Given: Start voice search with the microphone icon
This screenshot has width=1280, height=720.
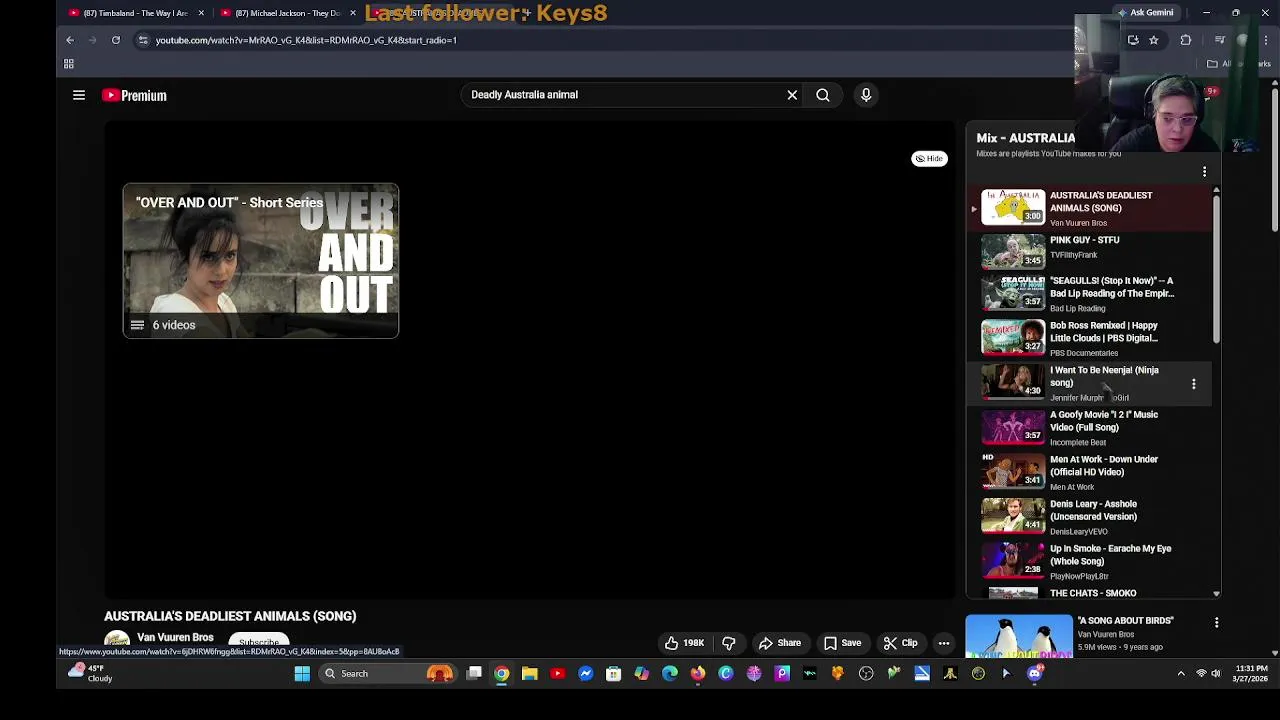Looking at the screenshot, I should tap(866, 95).
